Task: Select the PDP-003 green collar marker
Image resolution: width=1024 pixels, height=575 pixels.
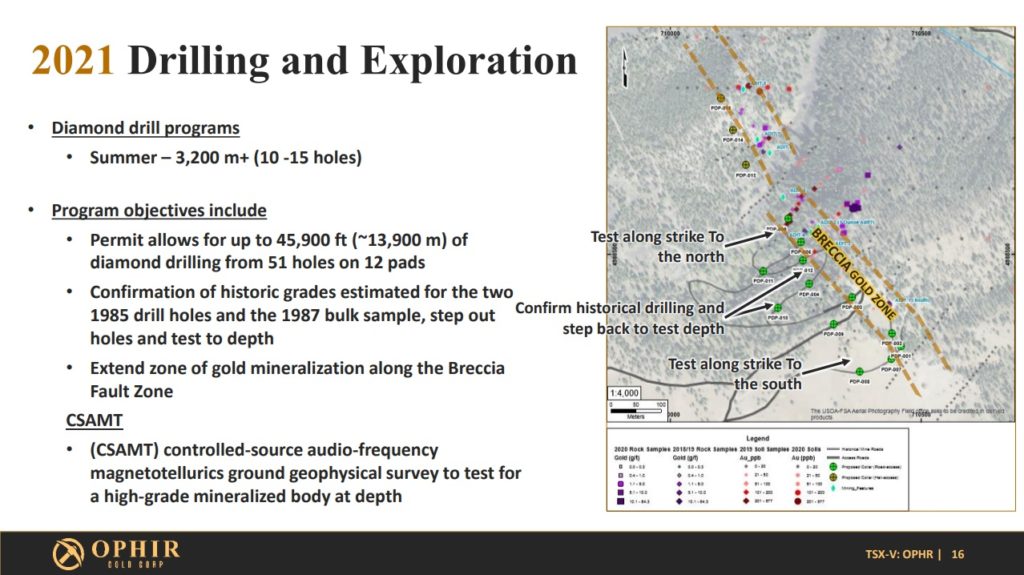Action: pyautogui.click(x=852, y=297)
